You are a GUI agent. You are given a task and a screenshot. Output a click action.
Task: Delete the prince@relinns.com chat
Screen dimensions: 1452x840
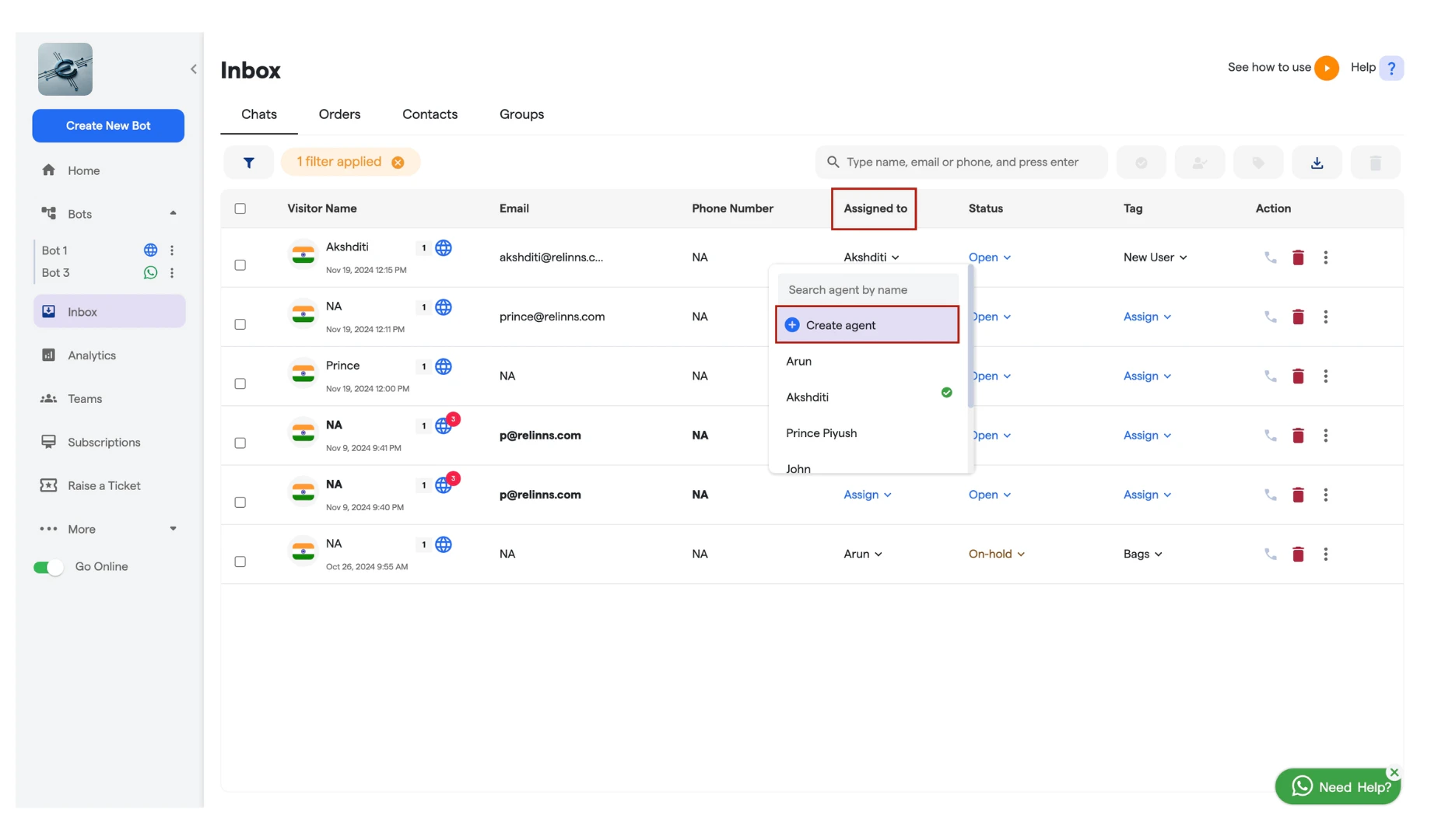(x=1298, y=317)
